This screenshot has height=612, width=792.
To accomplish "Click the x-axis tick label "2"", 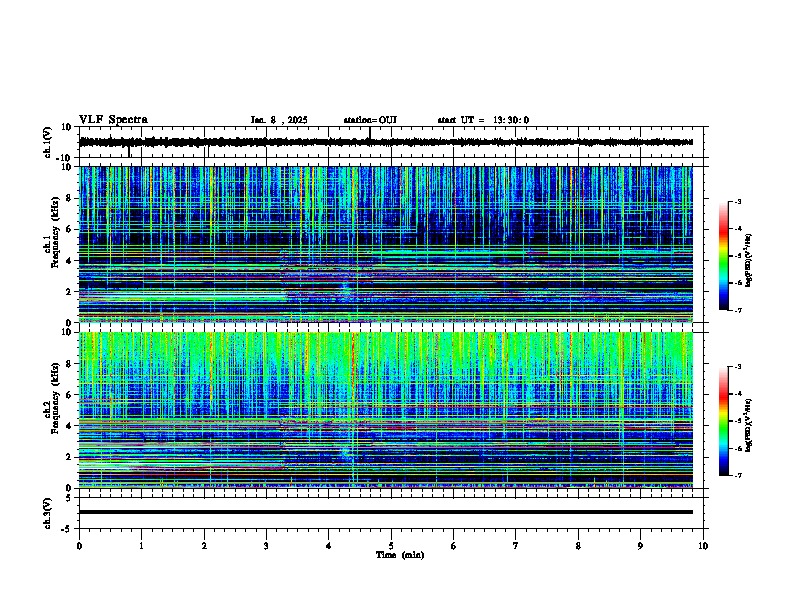I will (x=204, y=546).
